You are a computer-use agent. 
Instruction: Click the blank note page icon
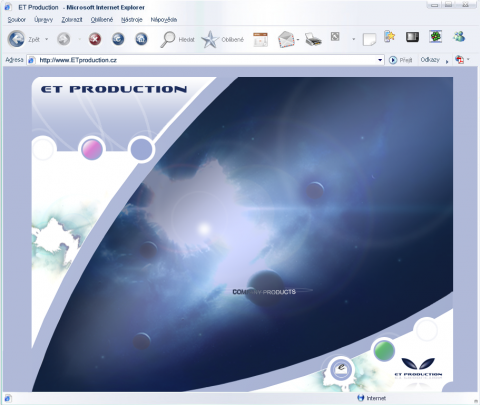pos(369,39)
